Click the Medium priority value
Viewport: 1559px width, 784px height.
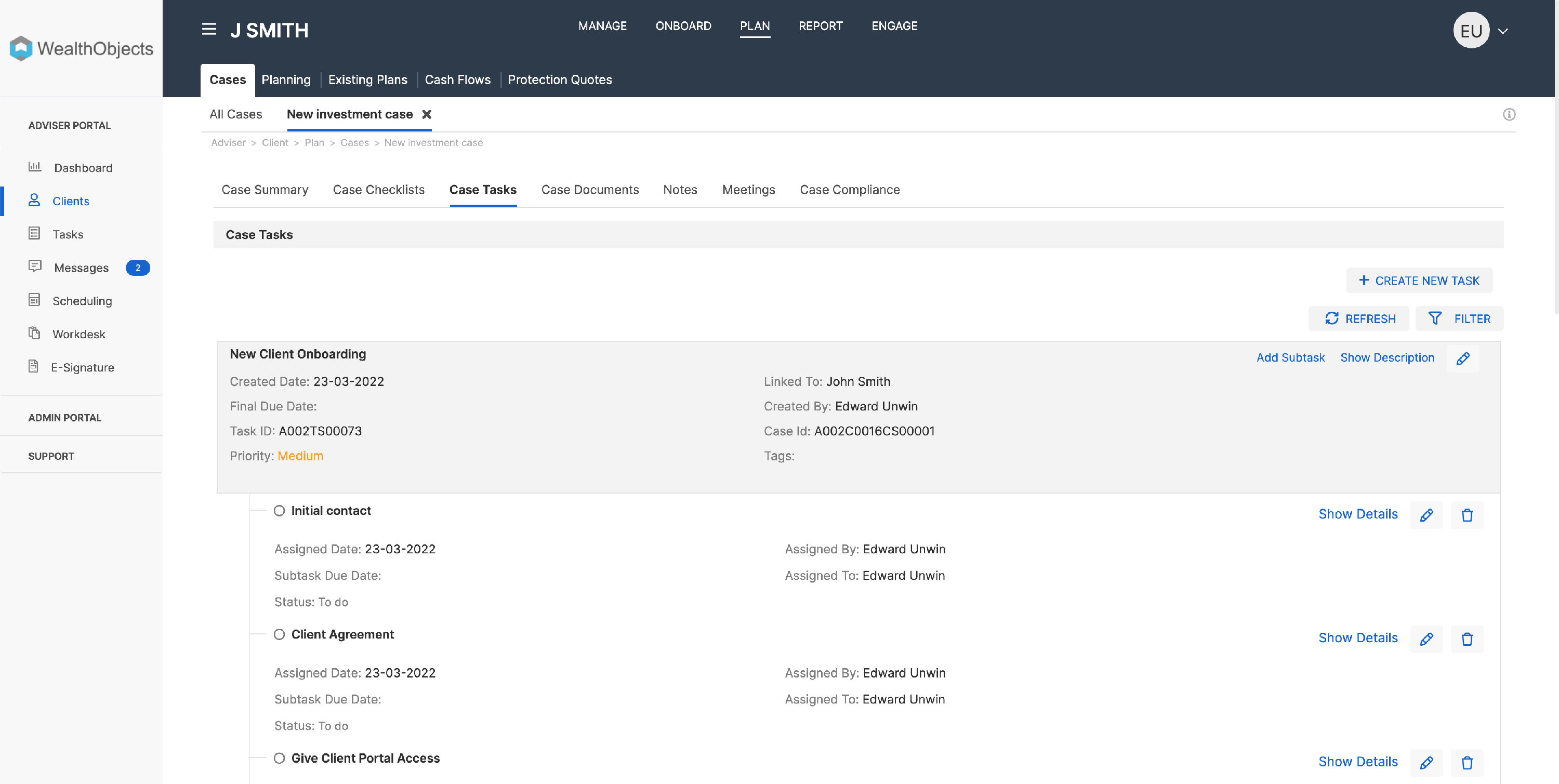[300, 456]
